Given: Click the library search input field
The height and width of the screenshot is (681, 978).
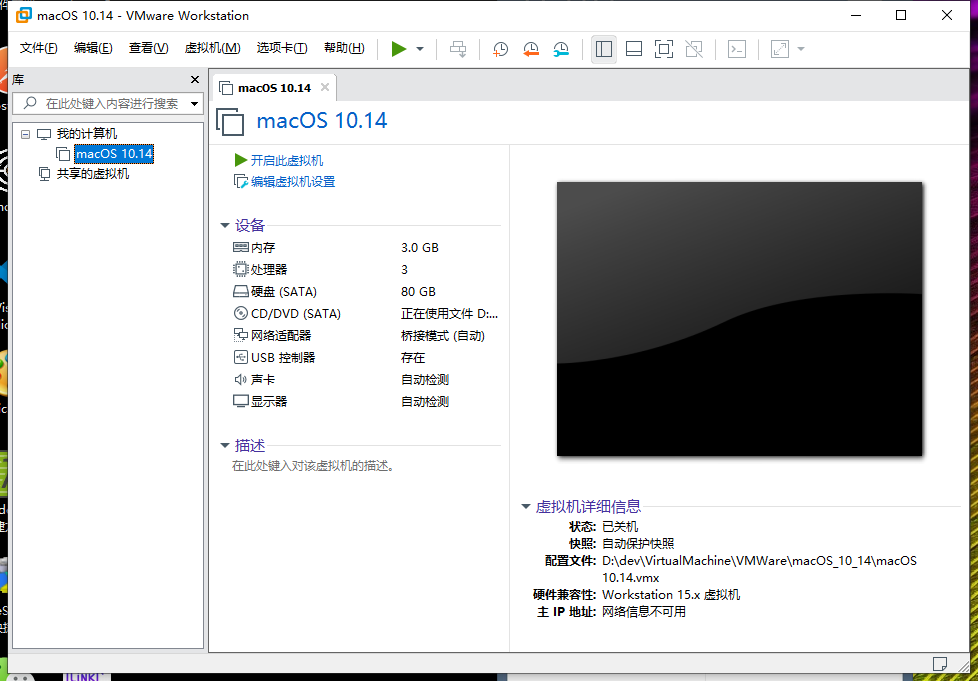Looking at the screenshot, I should pyautogui.click(x=103, y=104).
